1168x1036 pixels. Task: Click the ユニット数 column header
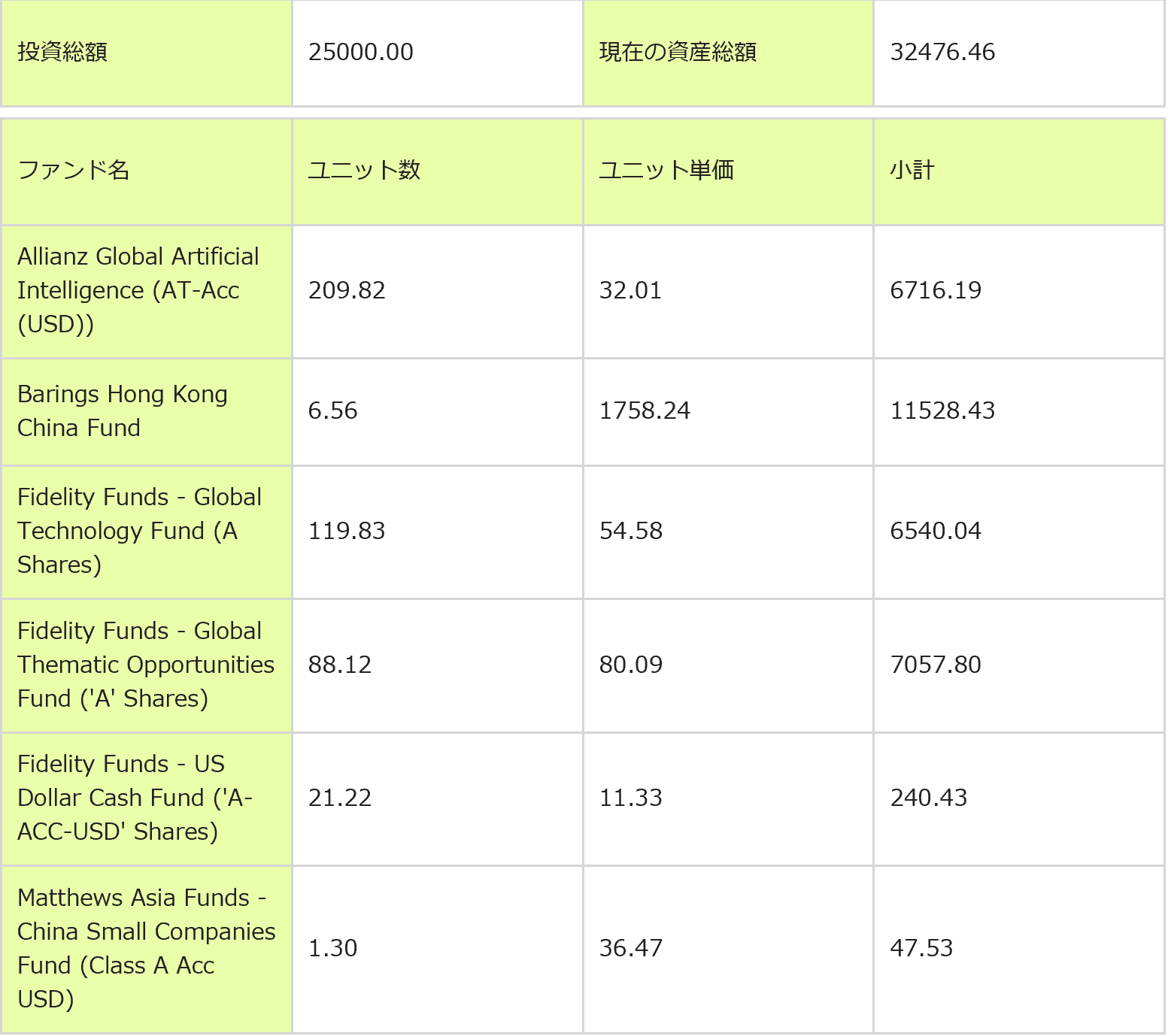pos(364,170)
